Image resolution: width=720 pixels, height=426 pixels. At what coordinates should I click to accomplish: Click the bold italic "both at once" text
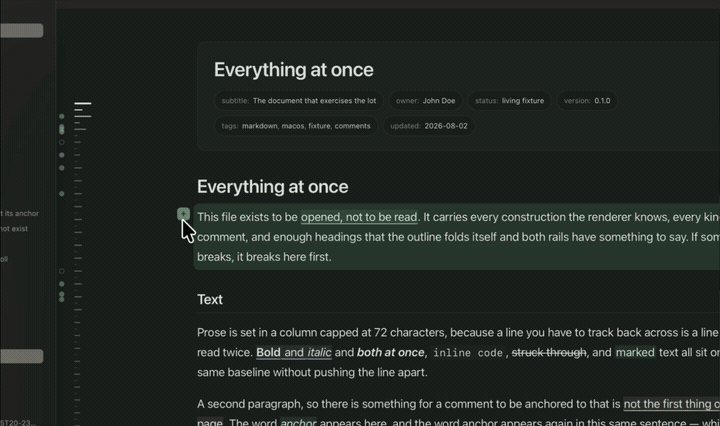(x=391, y=352)
